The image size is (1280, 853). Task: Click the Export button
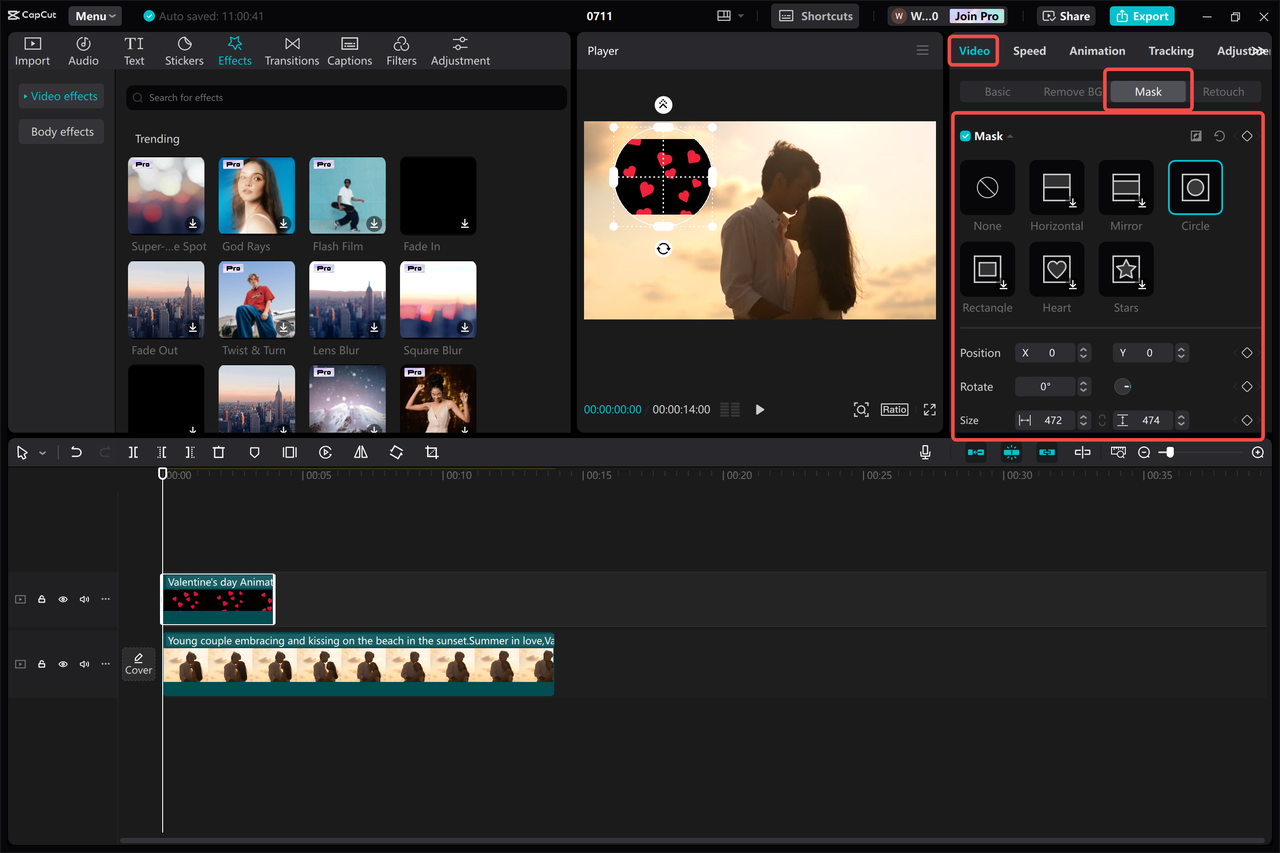(1141, 15)
